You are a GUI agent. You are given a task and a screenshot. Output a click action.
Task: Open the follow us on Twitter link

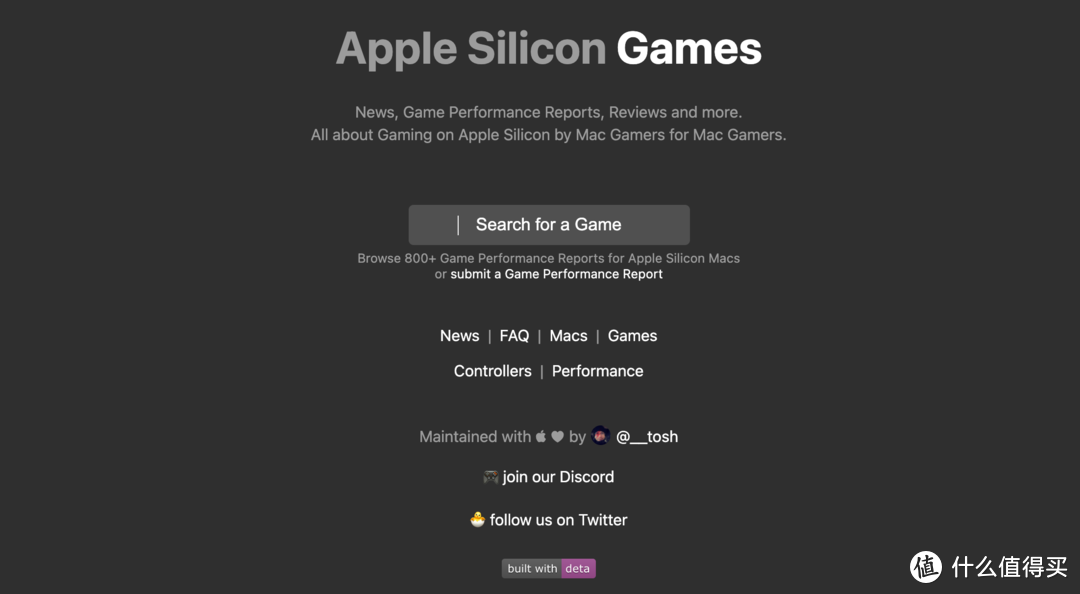[x=560, y=520]
